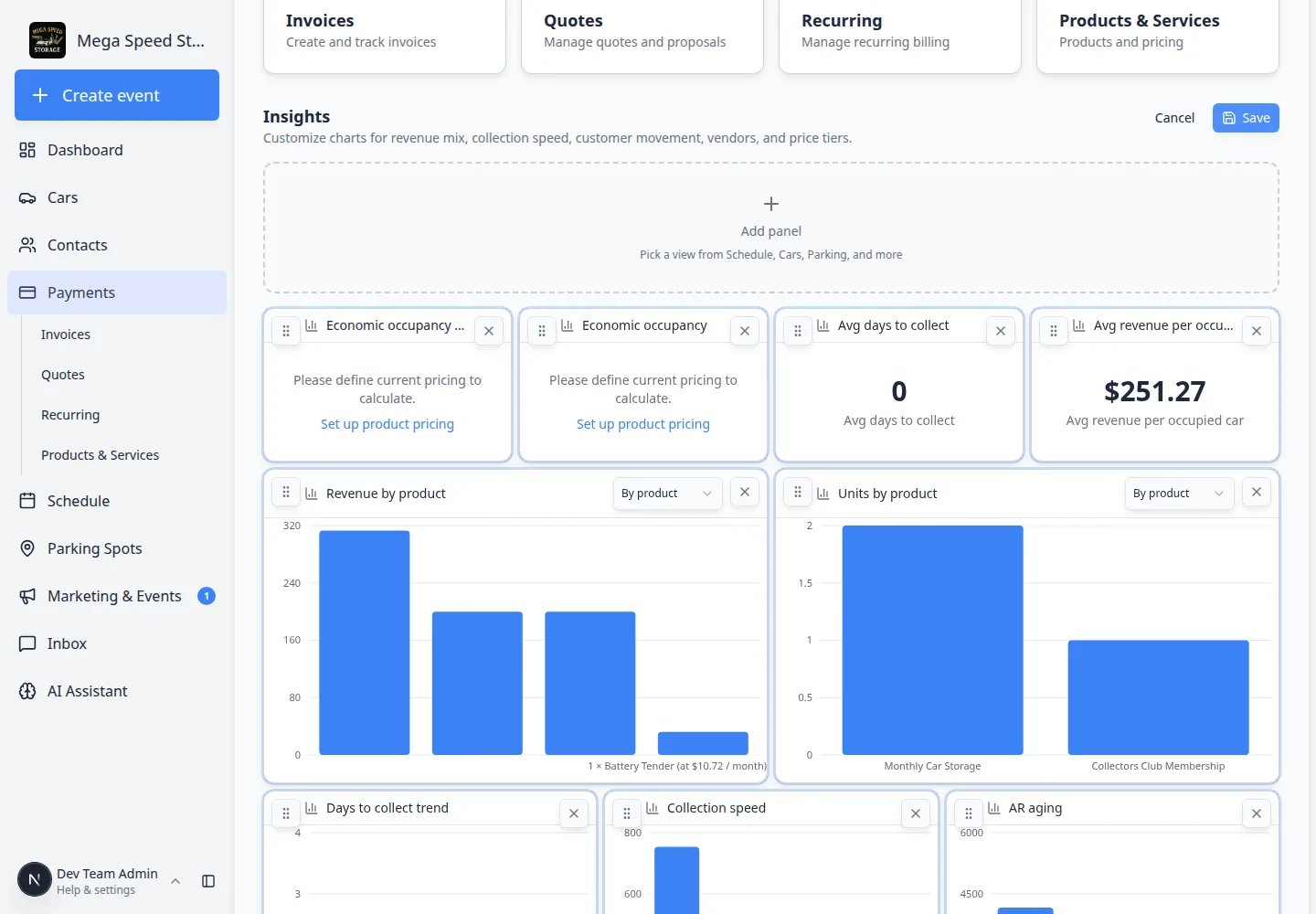The height and width of the screenshot is (914, 1316).
Task: Save the Insights layout
Action: tap(1246, 118)
